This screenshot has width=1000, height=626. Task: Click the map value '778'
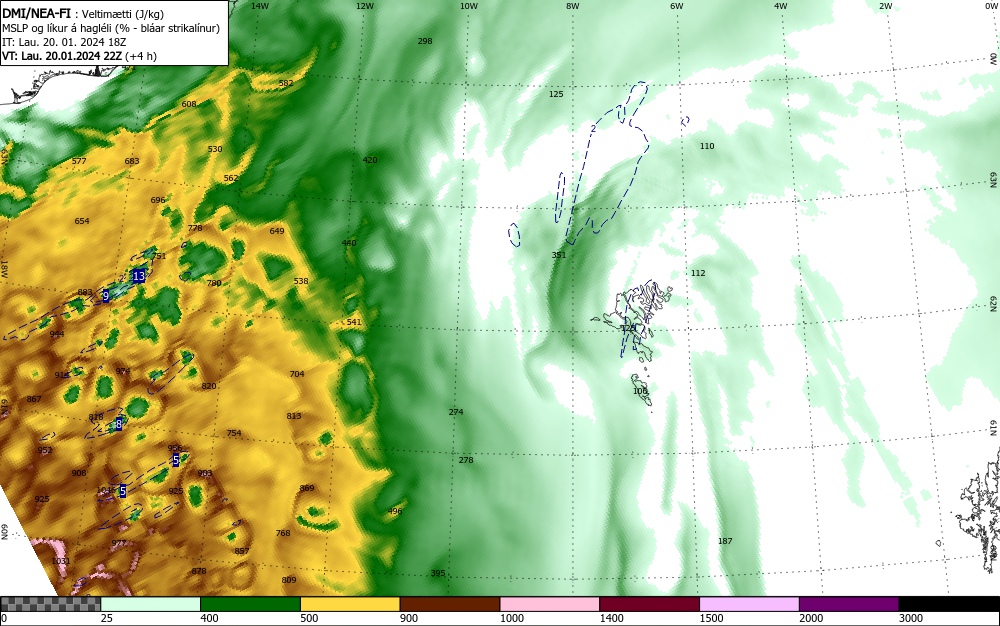(195, 228)
